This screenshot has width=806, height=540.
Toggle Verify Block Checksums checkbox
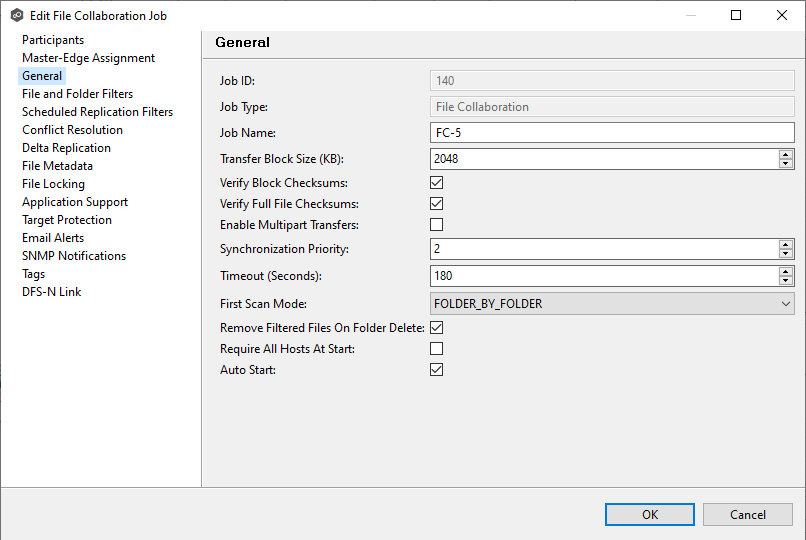436,183
